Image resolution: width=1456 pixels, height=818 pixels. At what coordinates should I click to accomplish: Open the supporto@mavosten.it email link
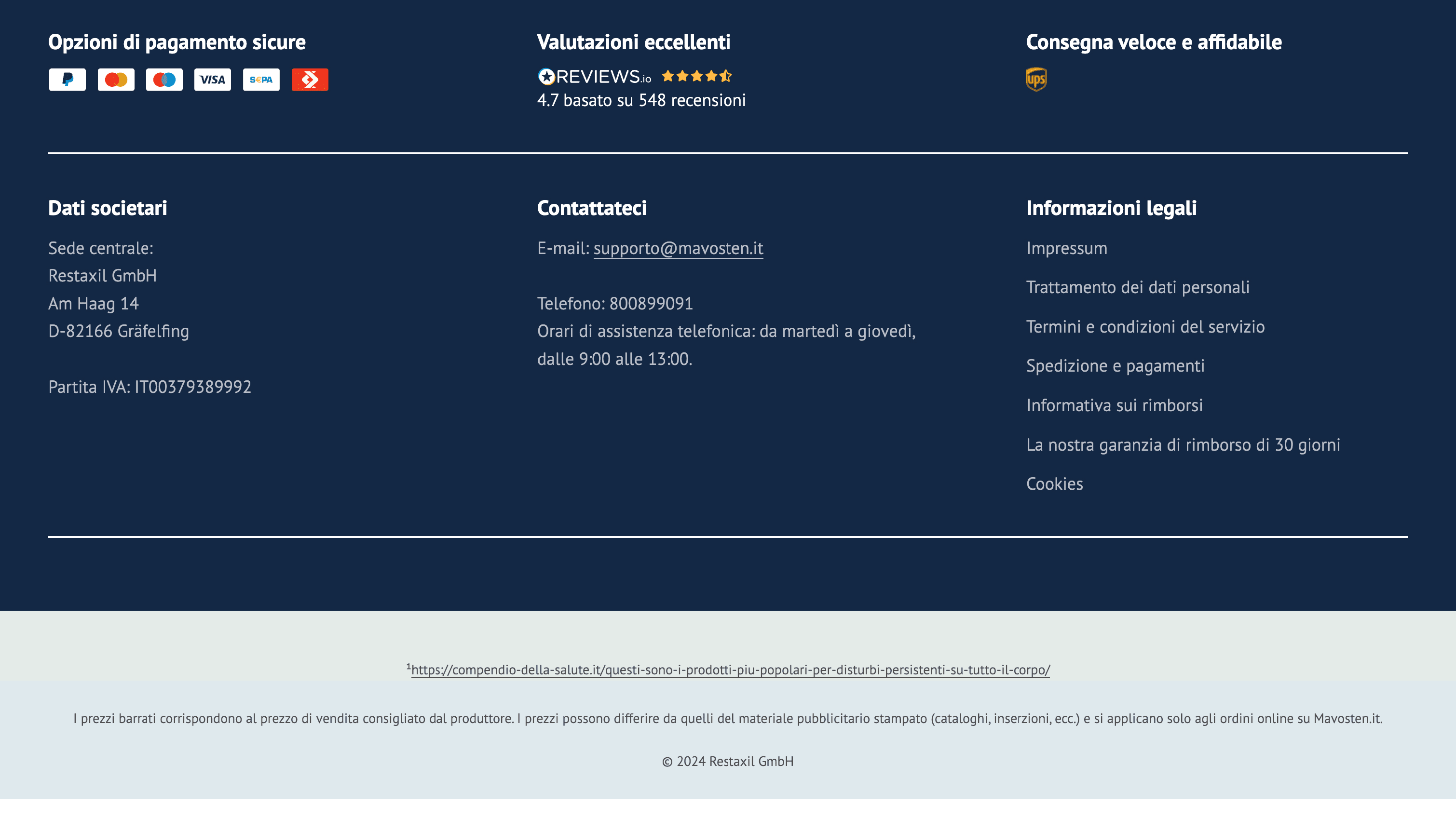(678, 248)
